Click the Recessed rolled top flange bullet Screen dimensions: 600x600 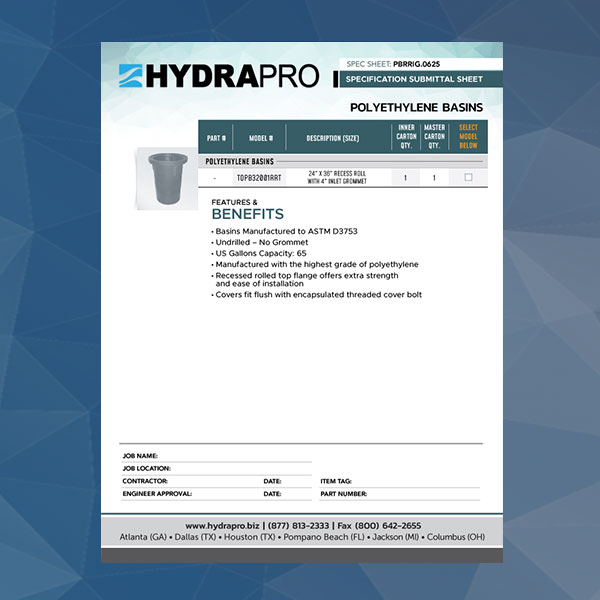(305, 280)
